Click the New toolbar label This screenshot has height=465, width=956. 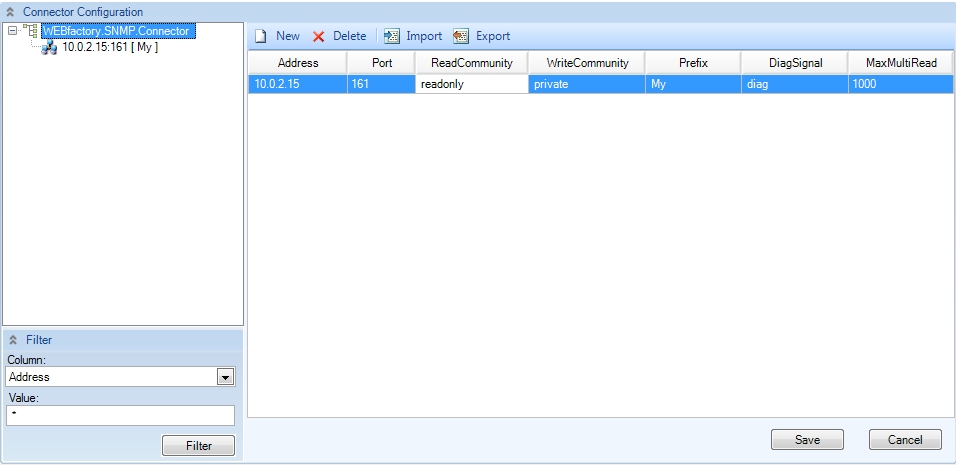[x=288, y=36]
